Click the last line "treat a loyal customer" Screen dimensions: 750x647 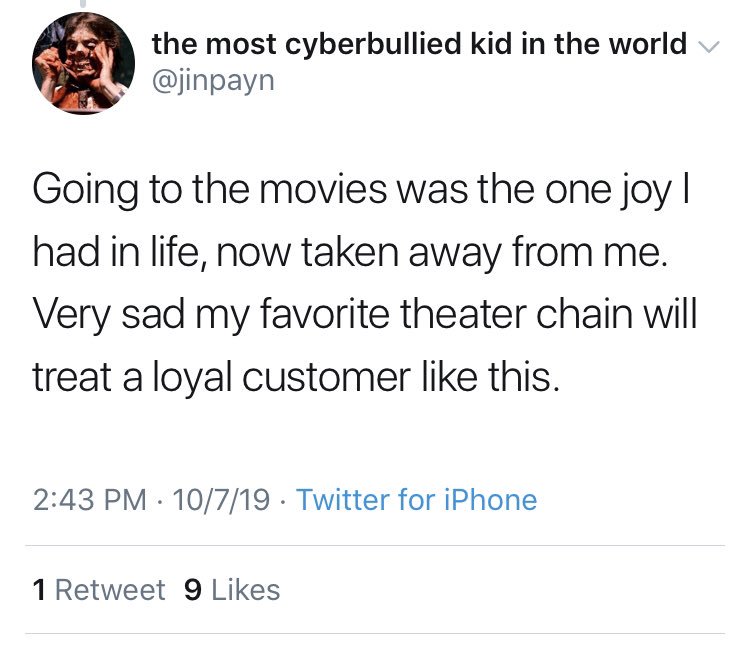tap(291, 379)
